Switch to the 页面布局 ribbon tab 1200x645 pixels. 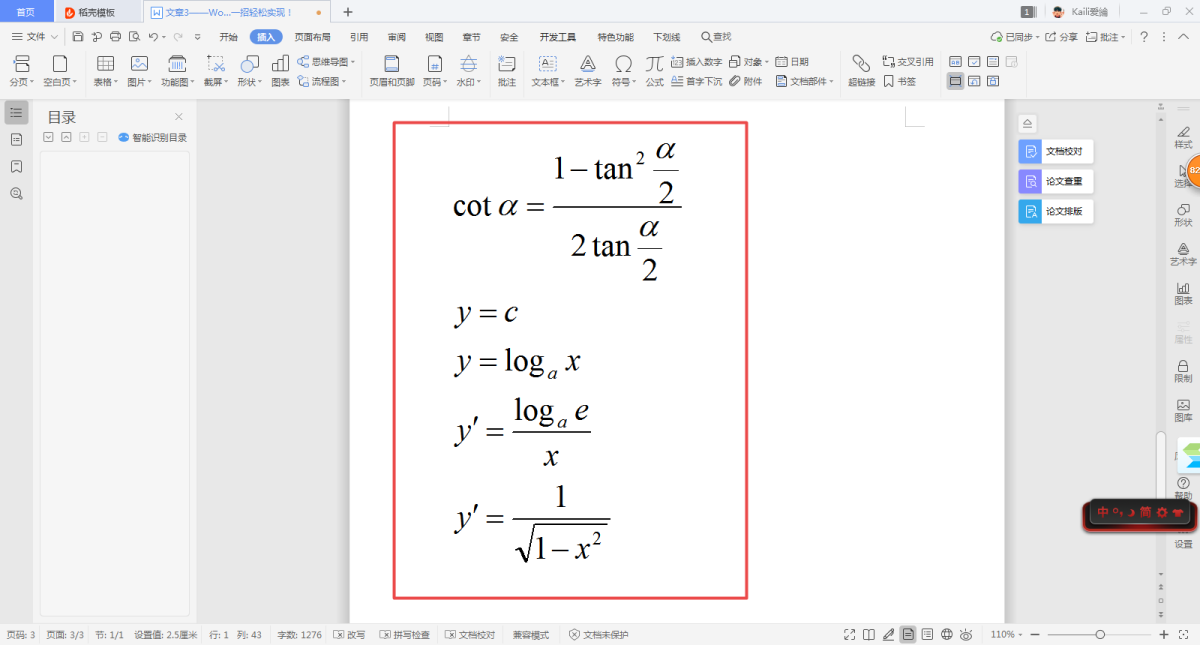pos(312,37)
